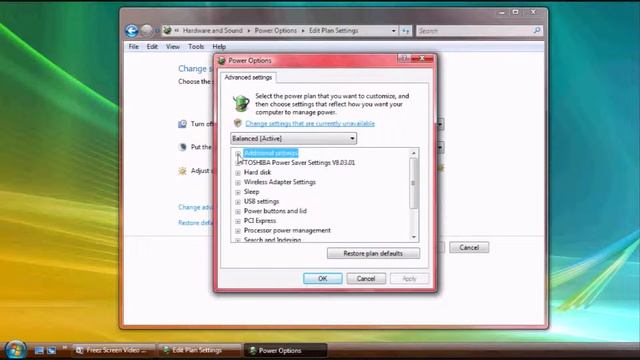
Task: Click Switch between windows quick launch icon
Action: [x=51, y=350]
